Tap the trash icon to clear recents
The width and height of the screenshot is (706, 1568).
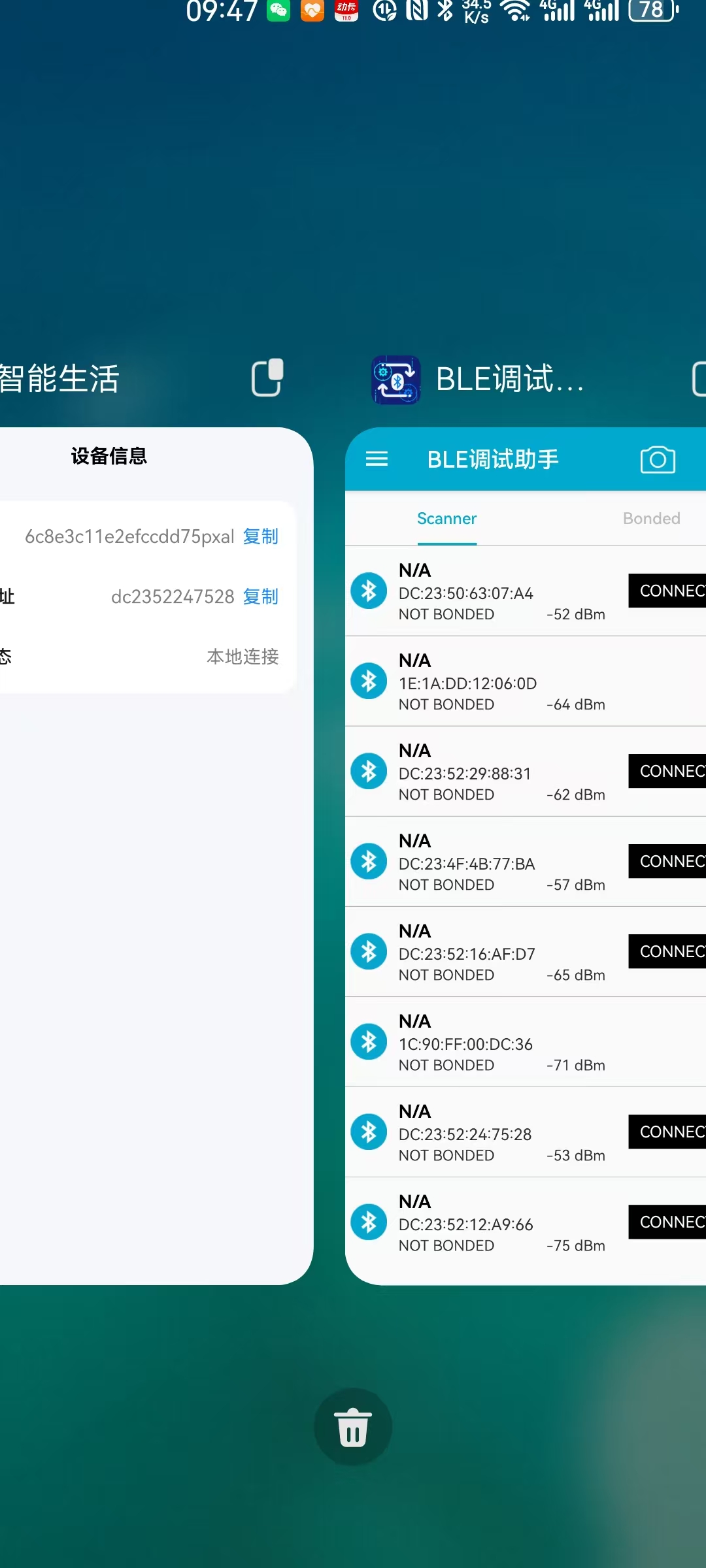click(353, 1427)
